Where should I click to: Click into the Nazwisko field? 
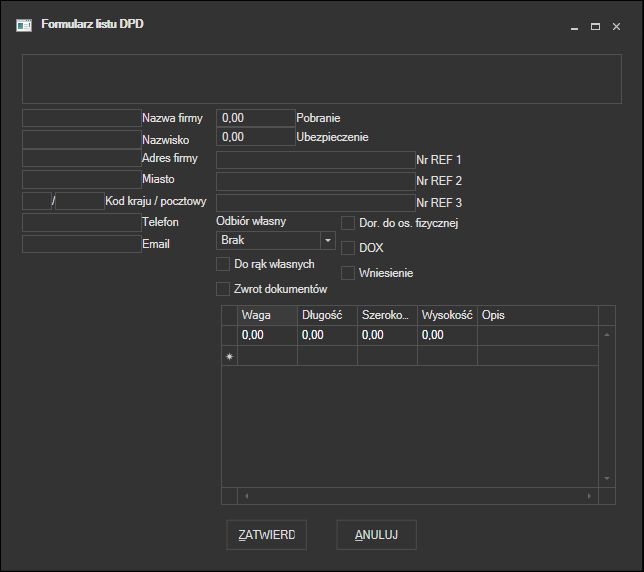[x=82, y=139]
